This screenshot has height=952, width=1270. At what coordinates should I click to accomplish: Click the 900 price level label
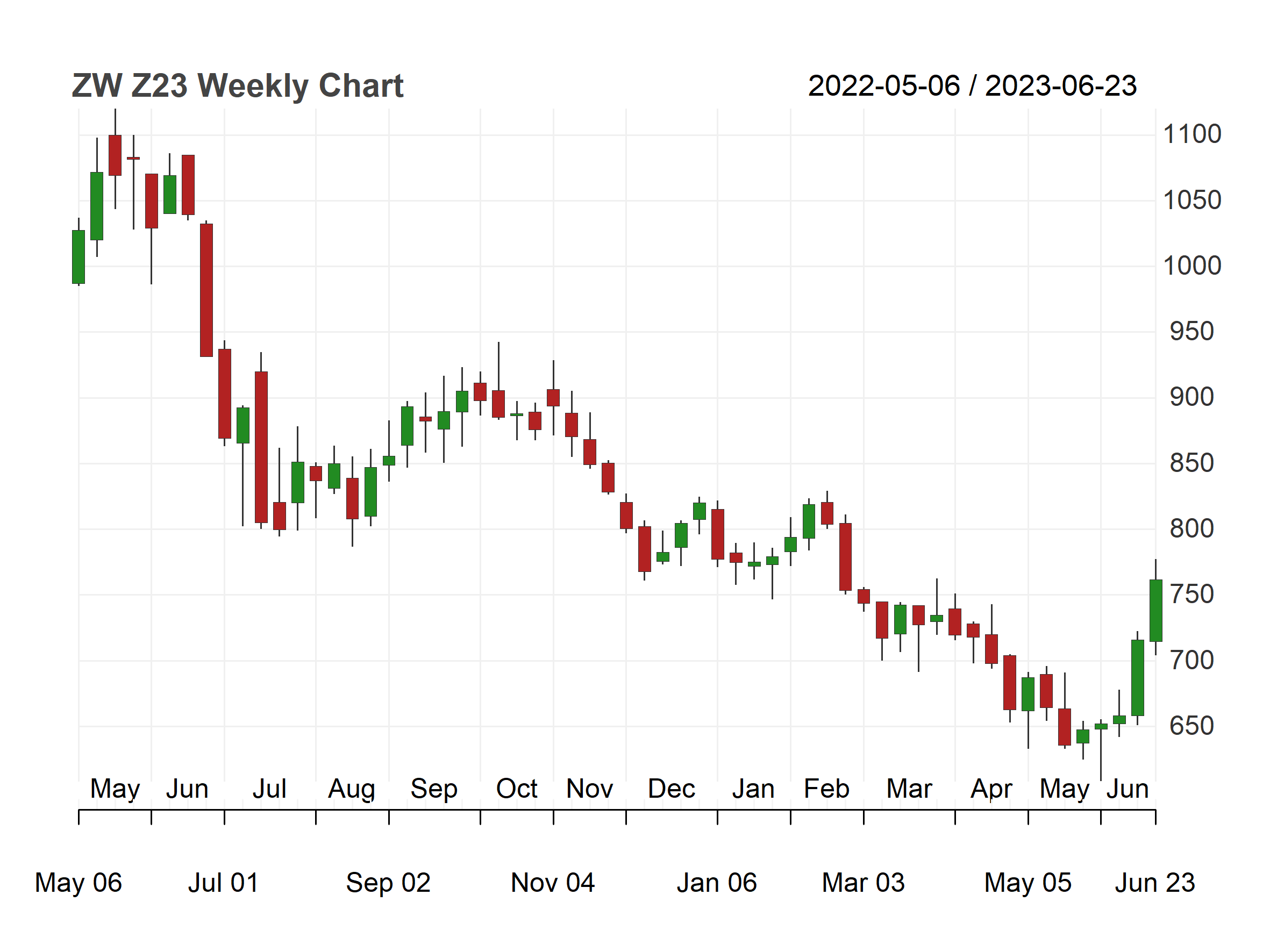tap(1191, 397)
